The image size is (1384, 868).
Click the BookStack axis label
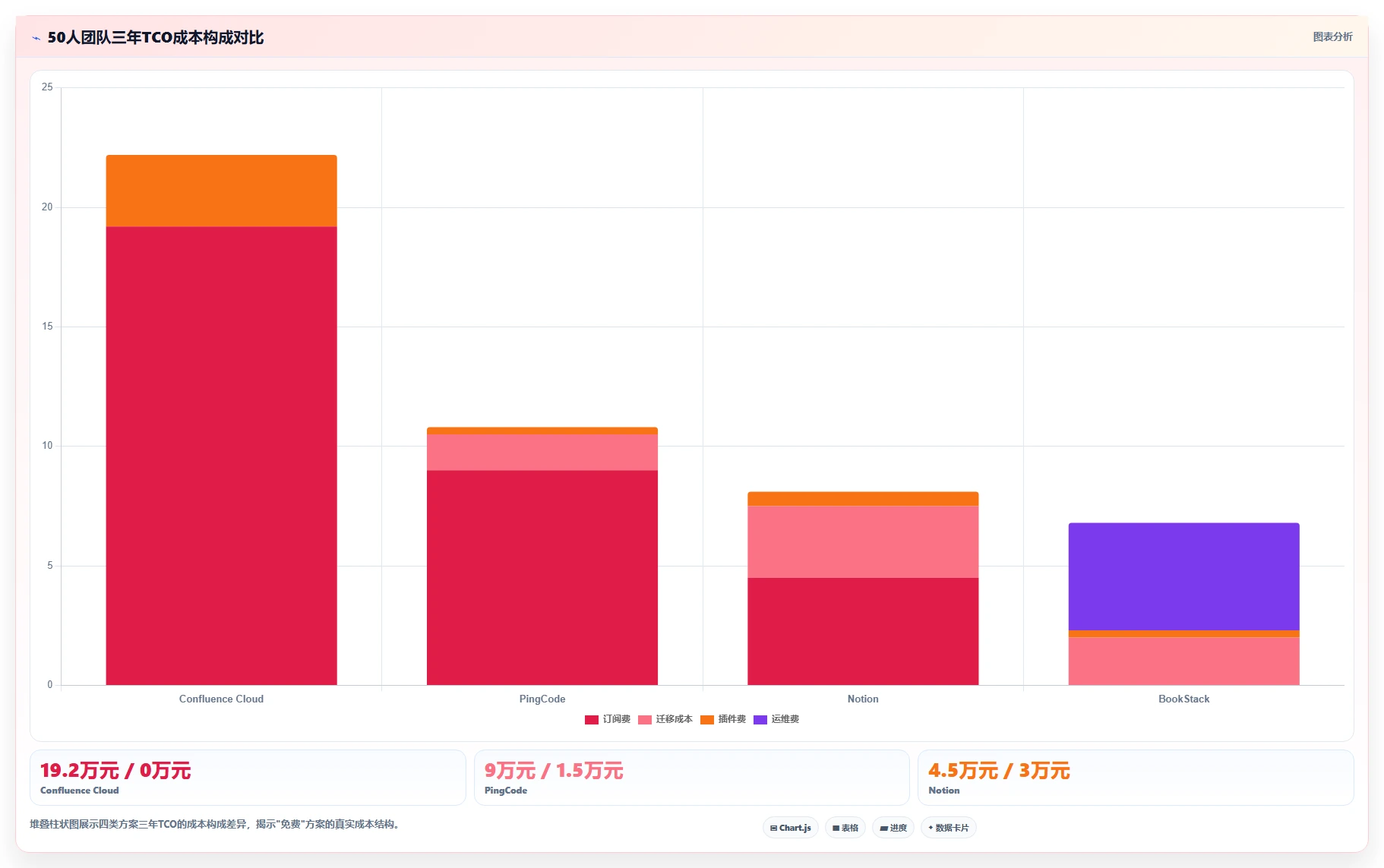(1183, 699)
